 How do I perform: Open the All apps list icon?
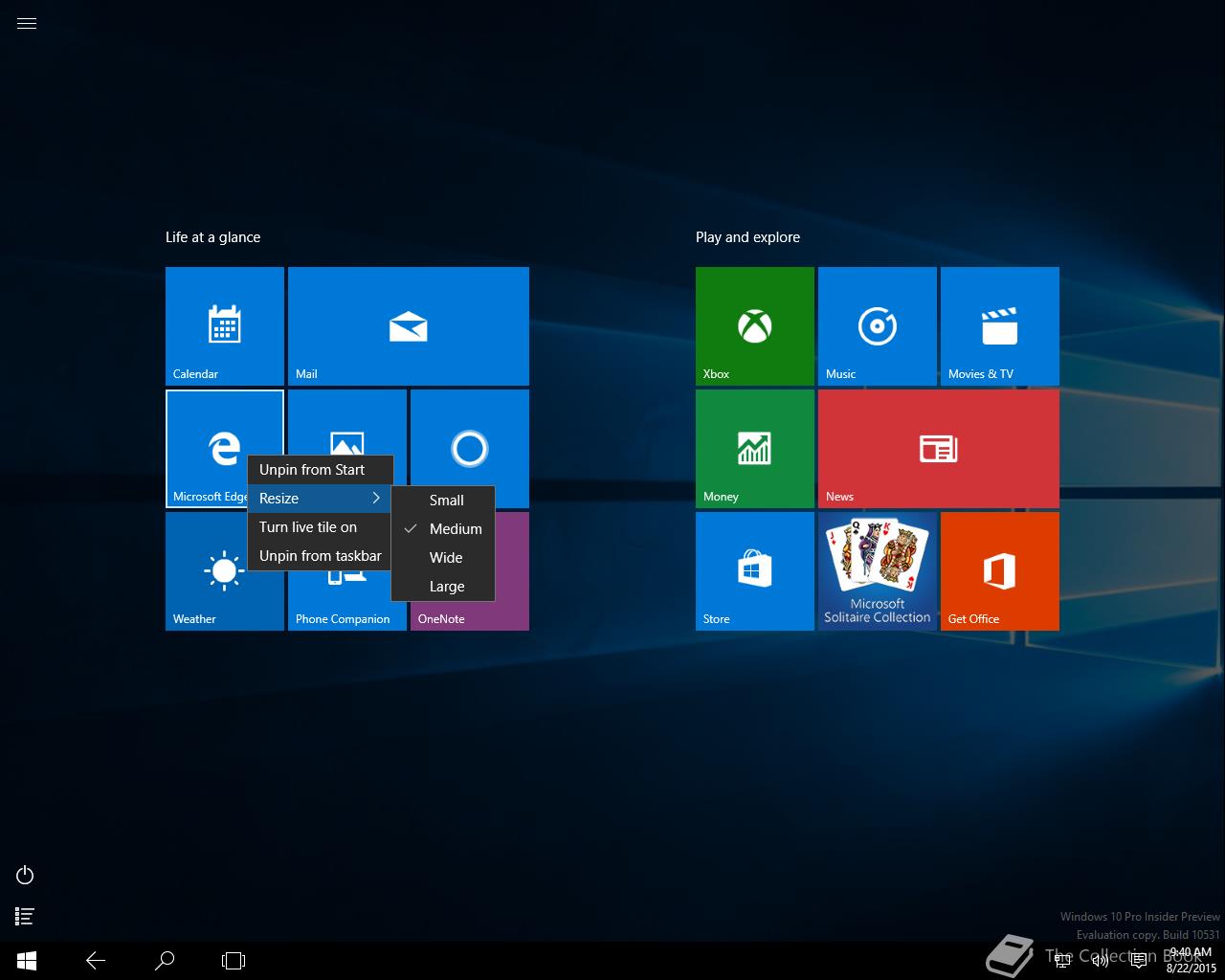tap(26, 917)
